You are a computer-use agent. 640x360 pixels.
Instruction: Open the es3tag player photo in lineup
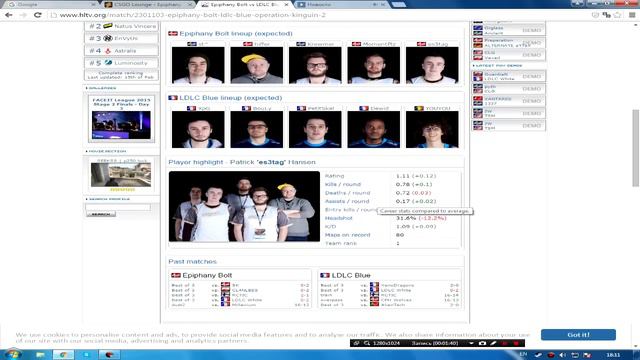[x=432, y=65]
